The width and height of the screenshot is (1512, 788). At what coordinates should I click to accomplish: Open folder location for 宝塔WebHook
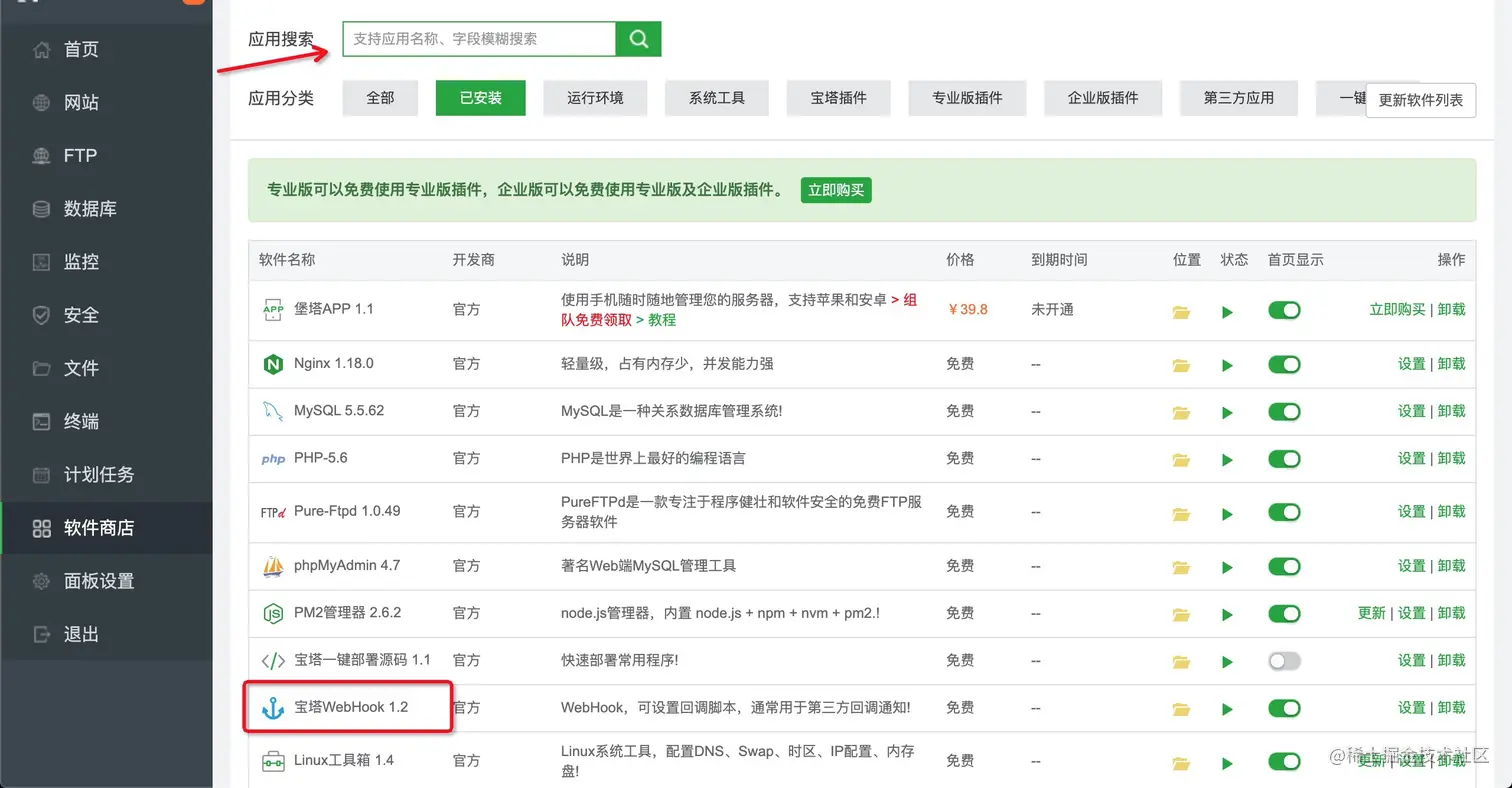point(1181,709)
